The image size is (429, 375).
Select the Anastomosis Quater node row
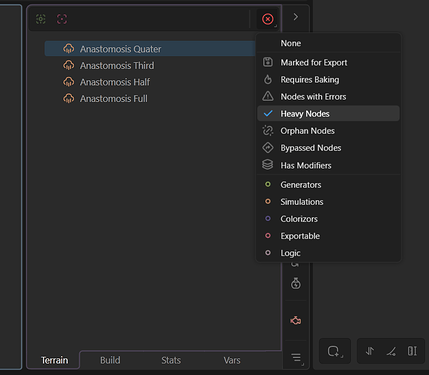[150, 49]
